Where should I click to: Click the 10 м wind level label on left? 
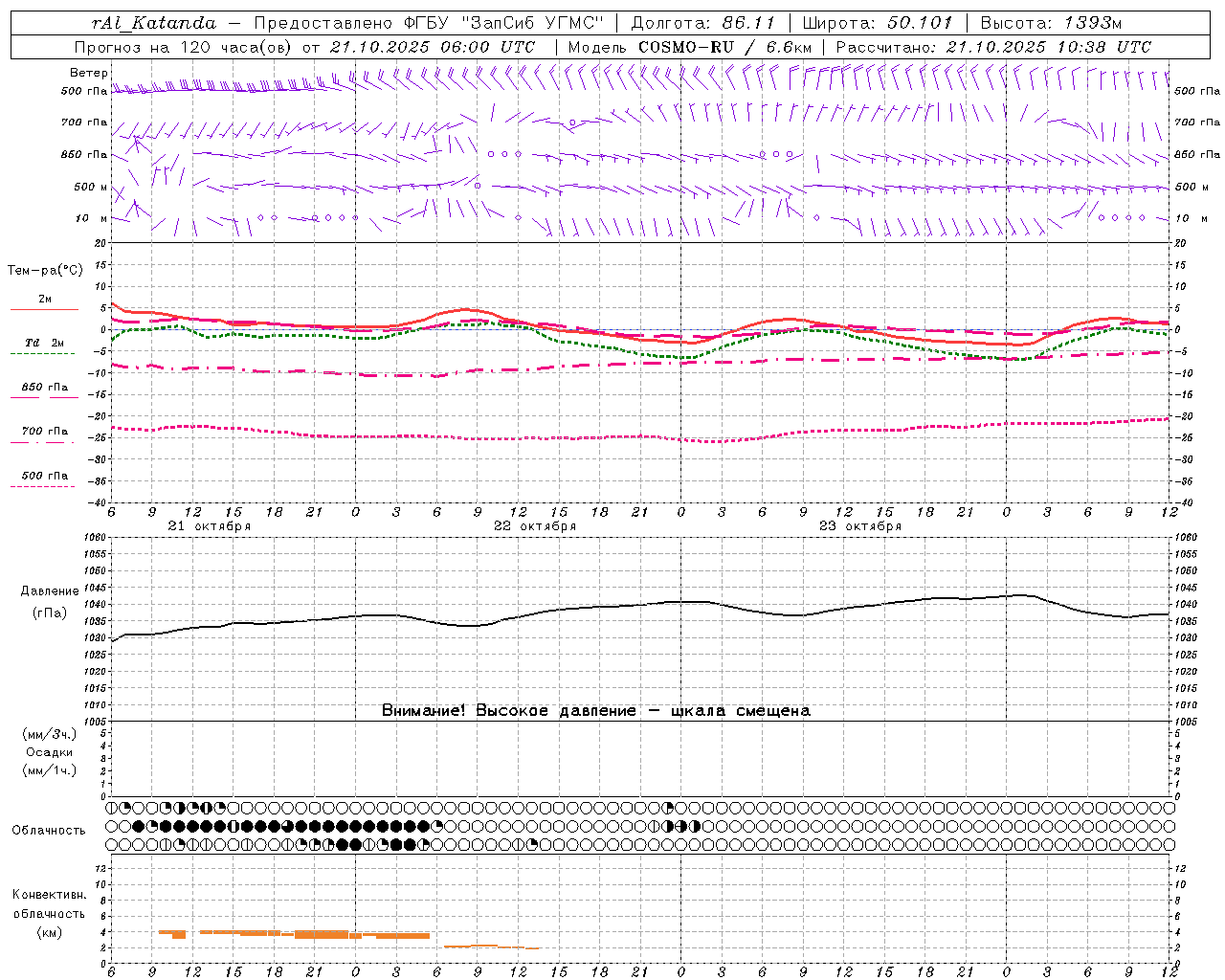[92, 218]
